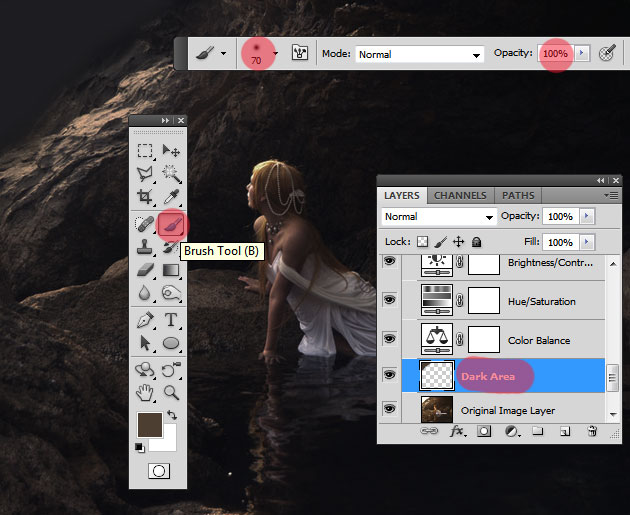Open the brush Mode dropdown
Viewport: 630px width, 515px height.
point(419,54)
